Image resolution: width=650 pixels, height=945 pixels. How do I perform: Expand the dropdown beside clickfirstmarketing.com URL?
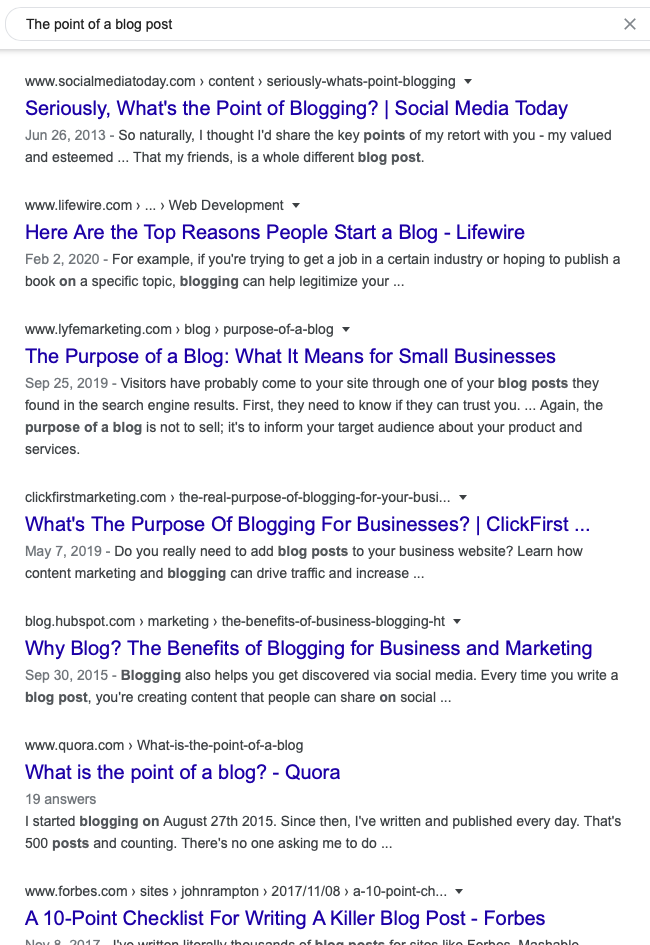point(463,497)
